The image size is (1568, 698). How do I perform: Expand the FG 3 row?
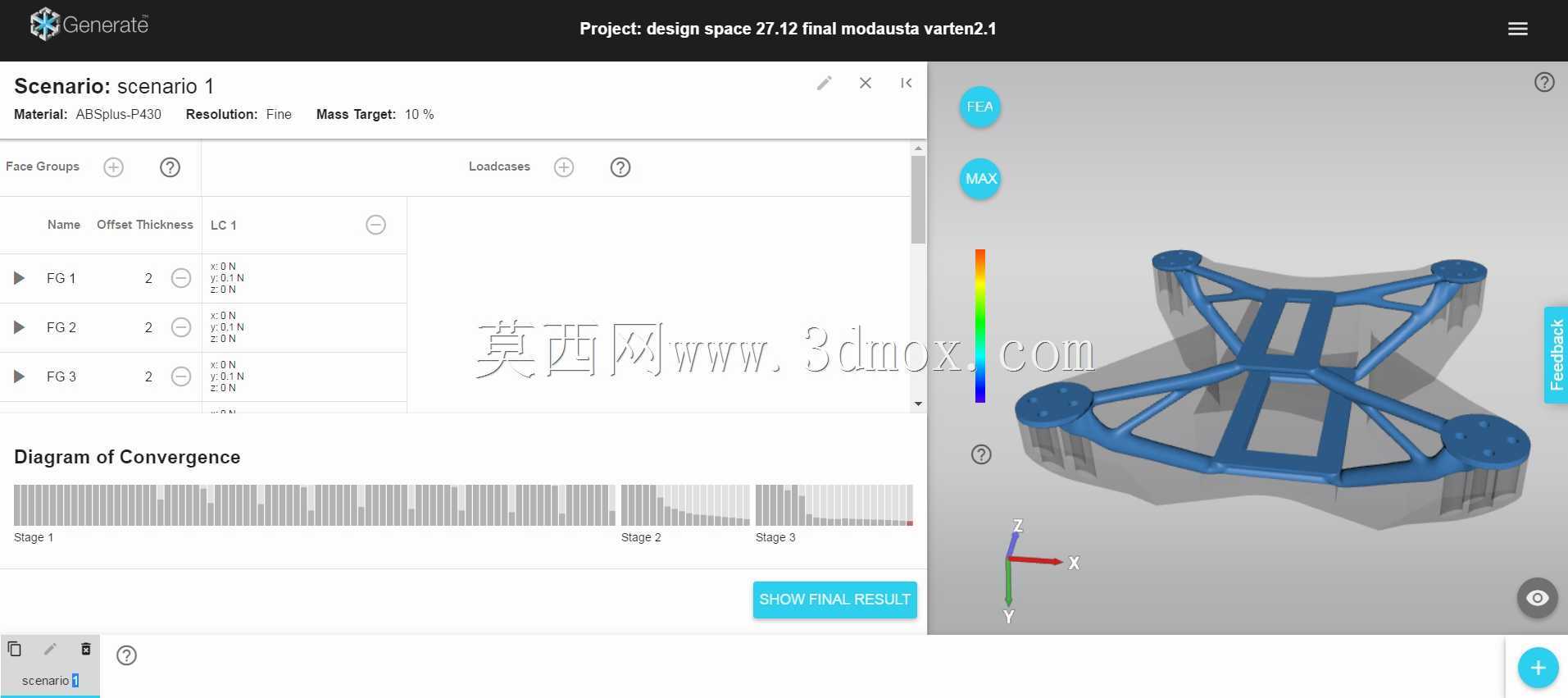click(x=19, y=376)
